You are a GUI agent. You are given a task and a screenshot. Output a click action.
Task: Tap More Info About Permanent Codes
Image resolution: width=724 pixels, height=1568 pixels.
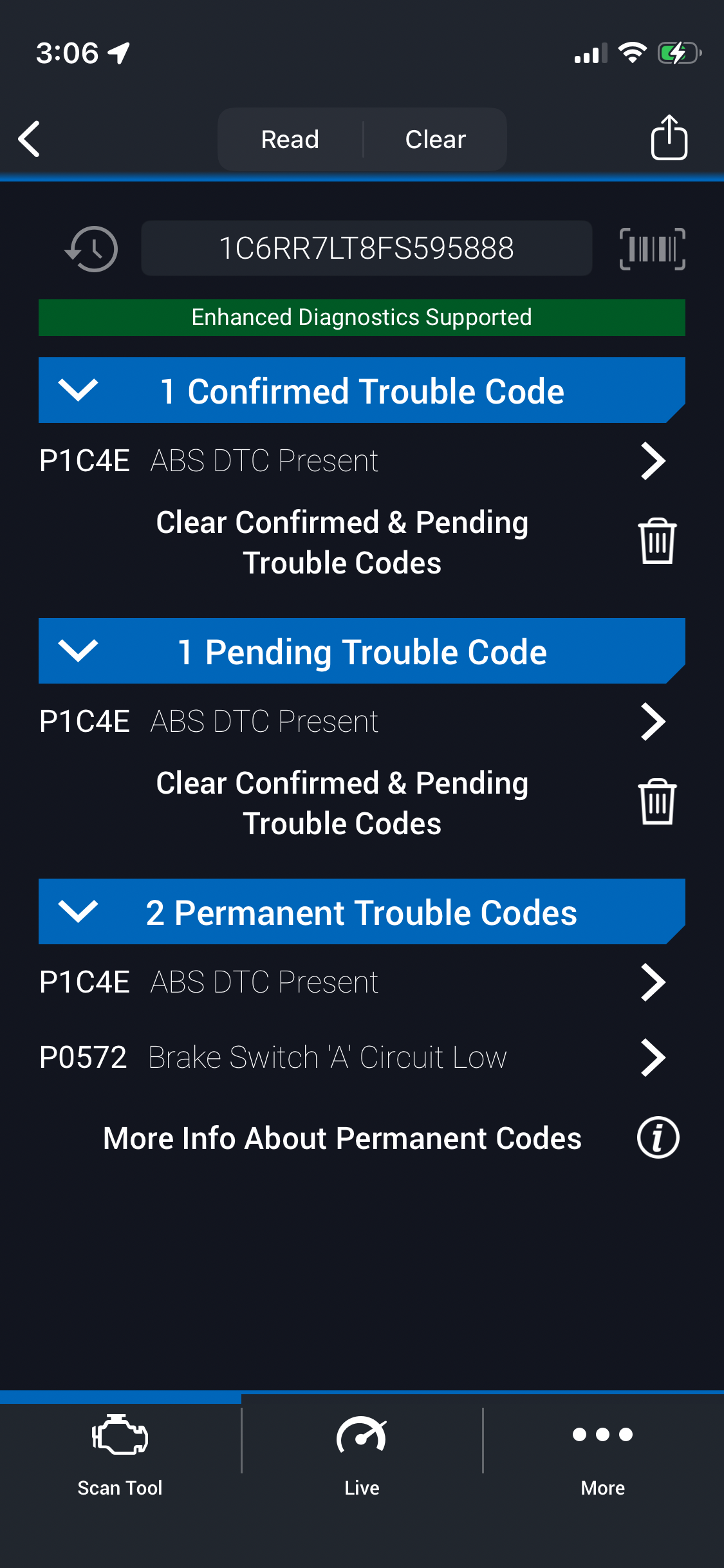pos(342,1138)
